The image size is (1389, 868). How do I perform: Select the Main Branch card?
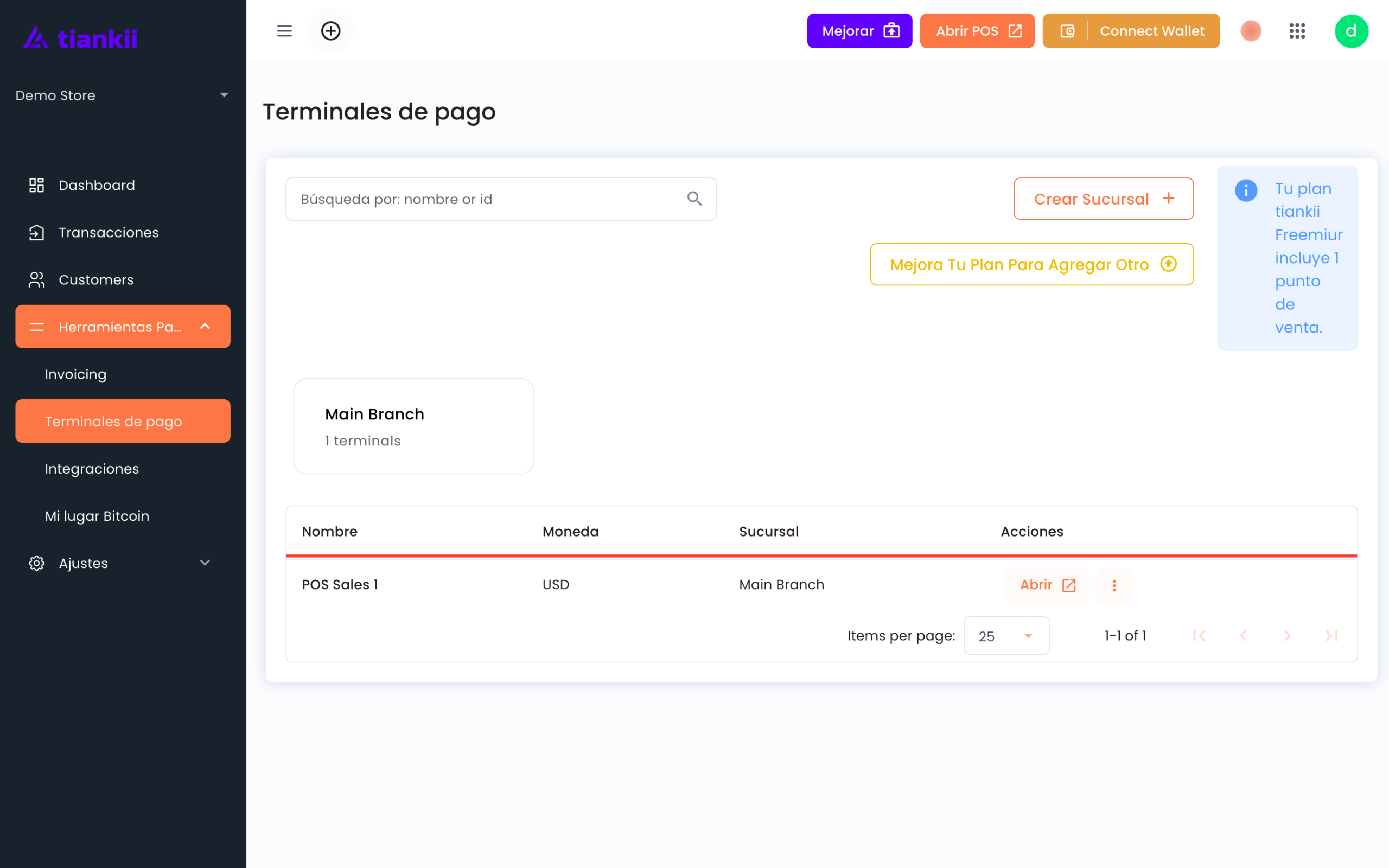click(413, 426)
